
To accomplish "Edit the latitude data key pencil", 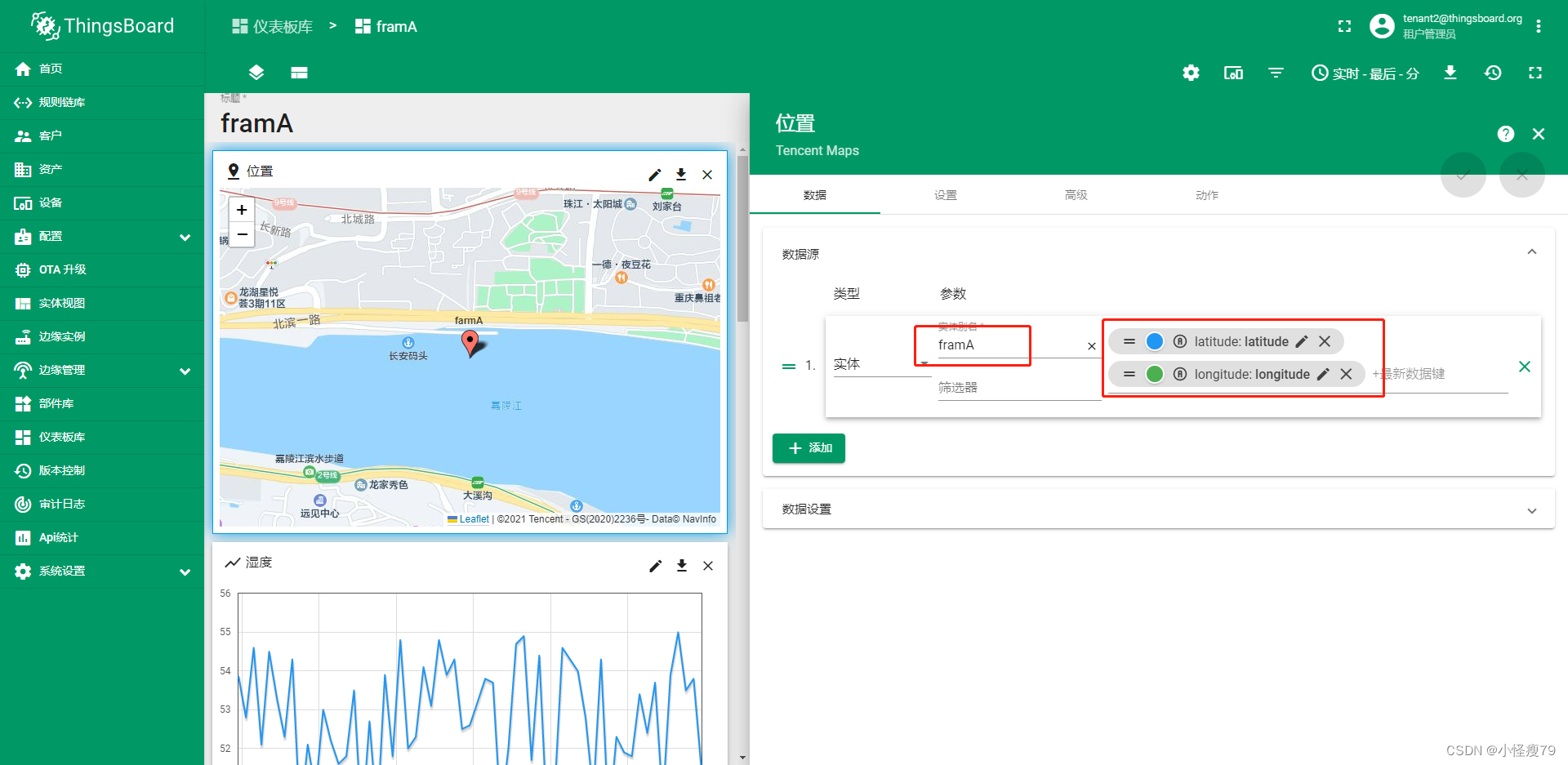I will pos(1301,341).
